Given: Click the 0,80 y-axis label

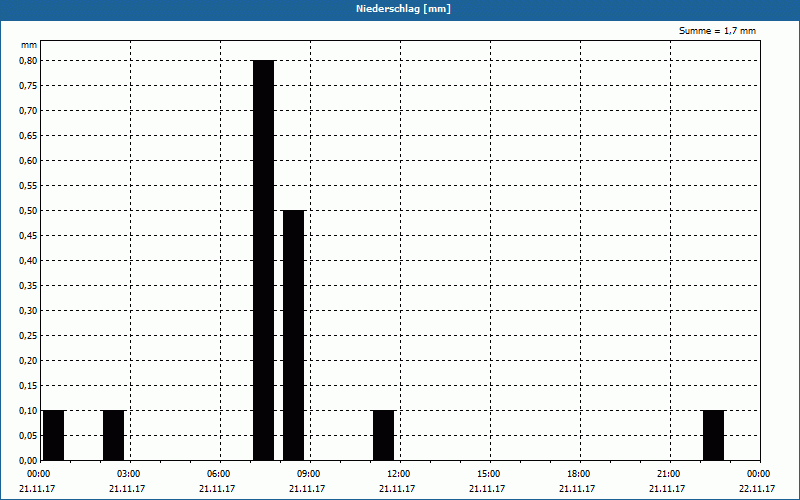Looking at the screenshot, I should [x=28, y=61].
